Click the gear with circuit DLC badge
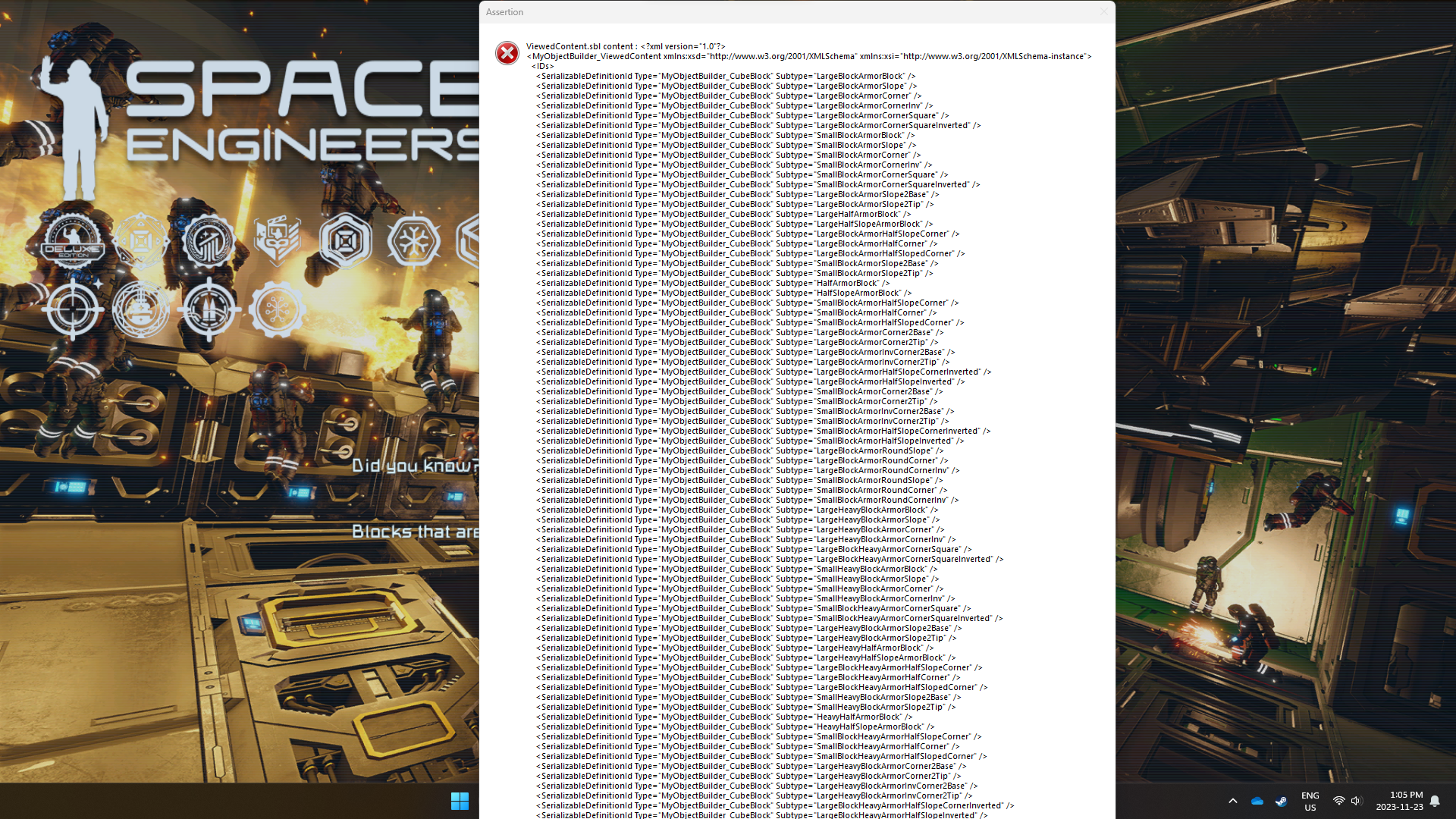 [x=277, y=309]
